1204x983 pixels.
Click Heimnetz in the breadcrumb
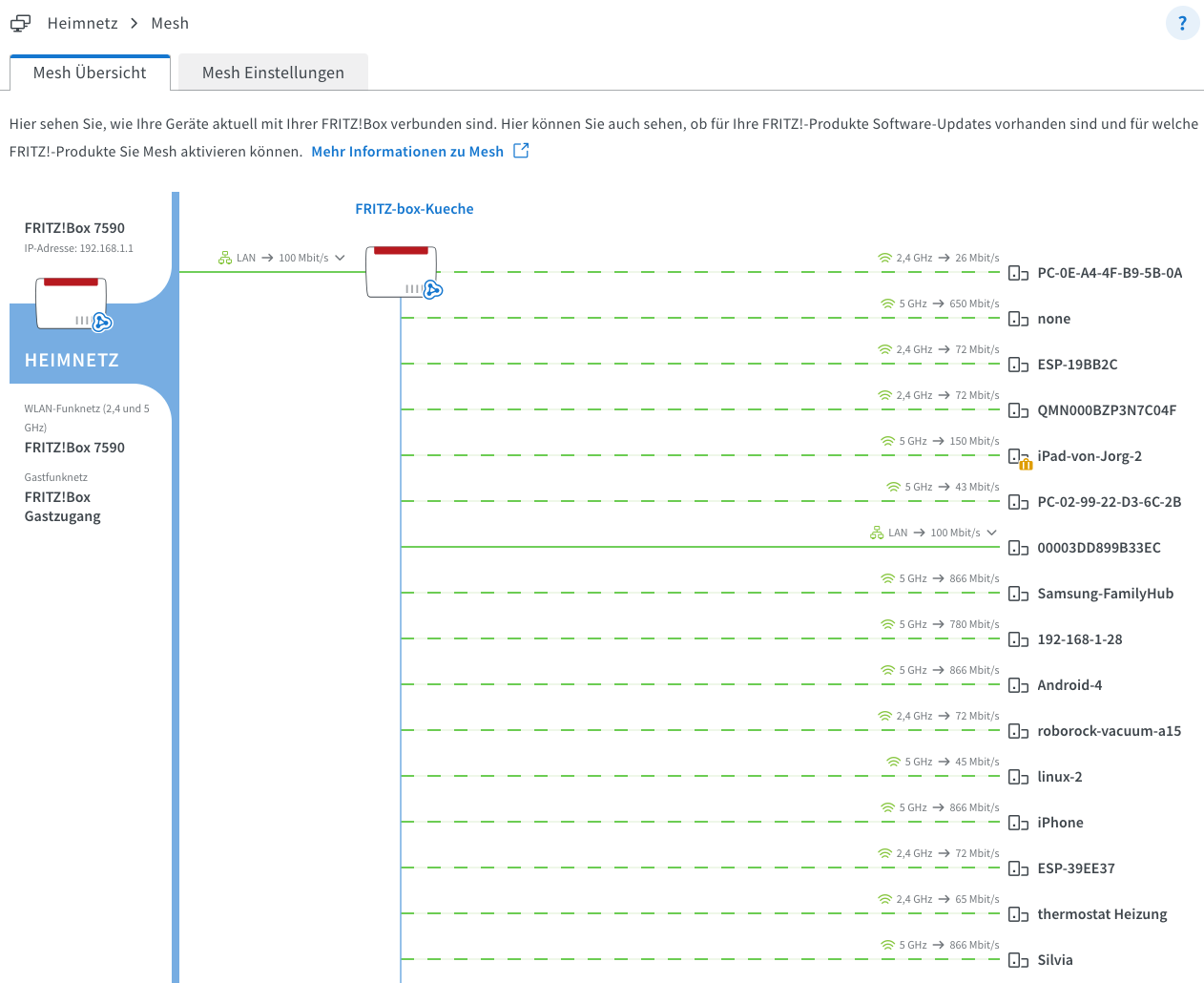83,23
